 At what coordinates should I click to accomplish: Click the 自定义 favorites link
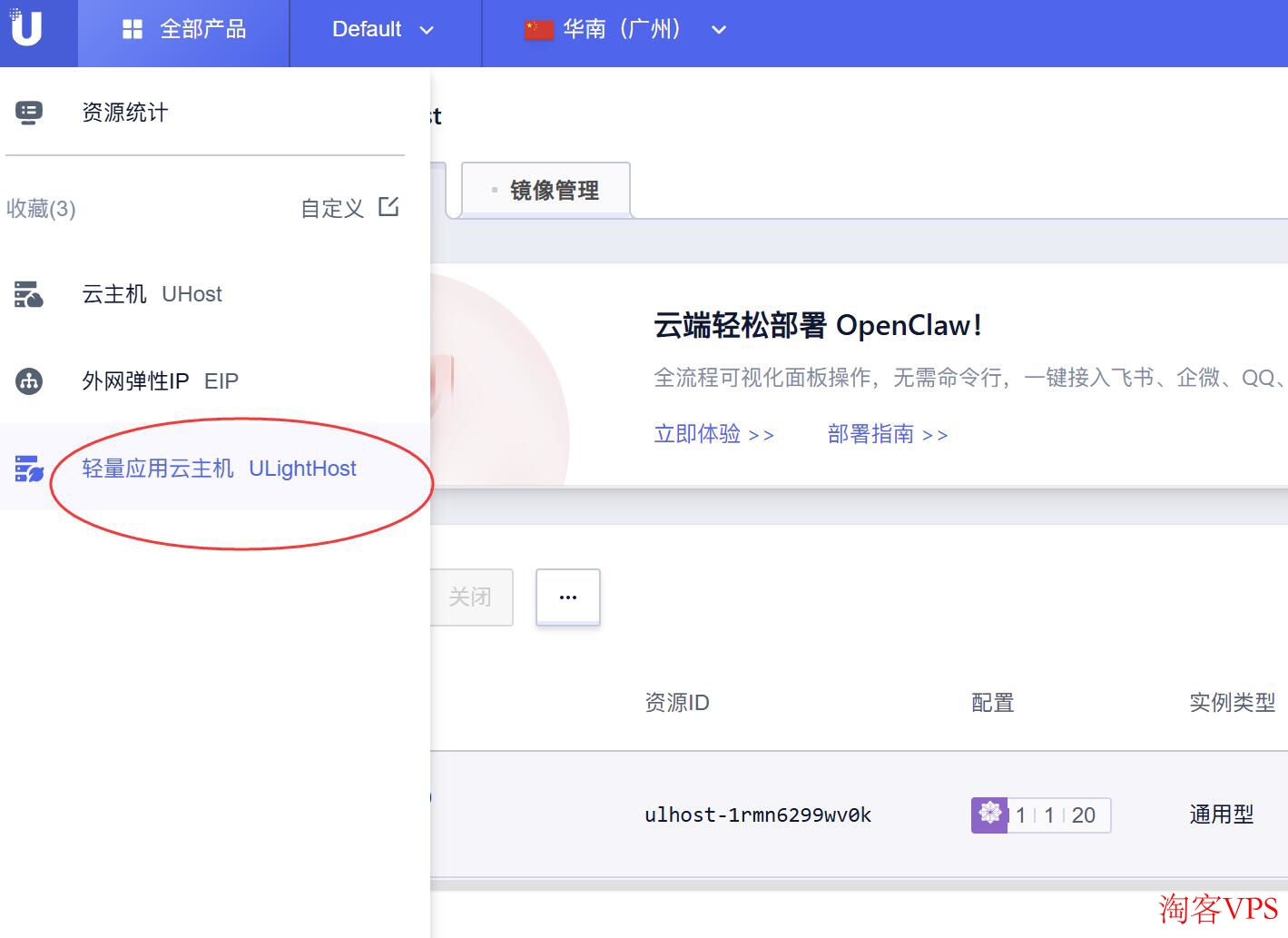click(332, 209)
